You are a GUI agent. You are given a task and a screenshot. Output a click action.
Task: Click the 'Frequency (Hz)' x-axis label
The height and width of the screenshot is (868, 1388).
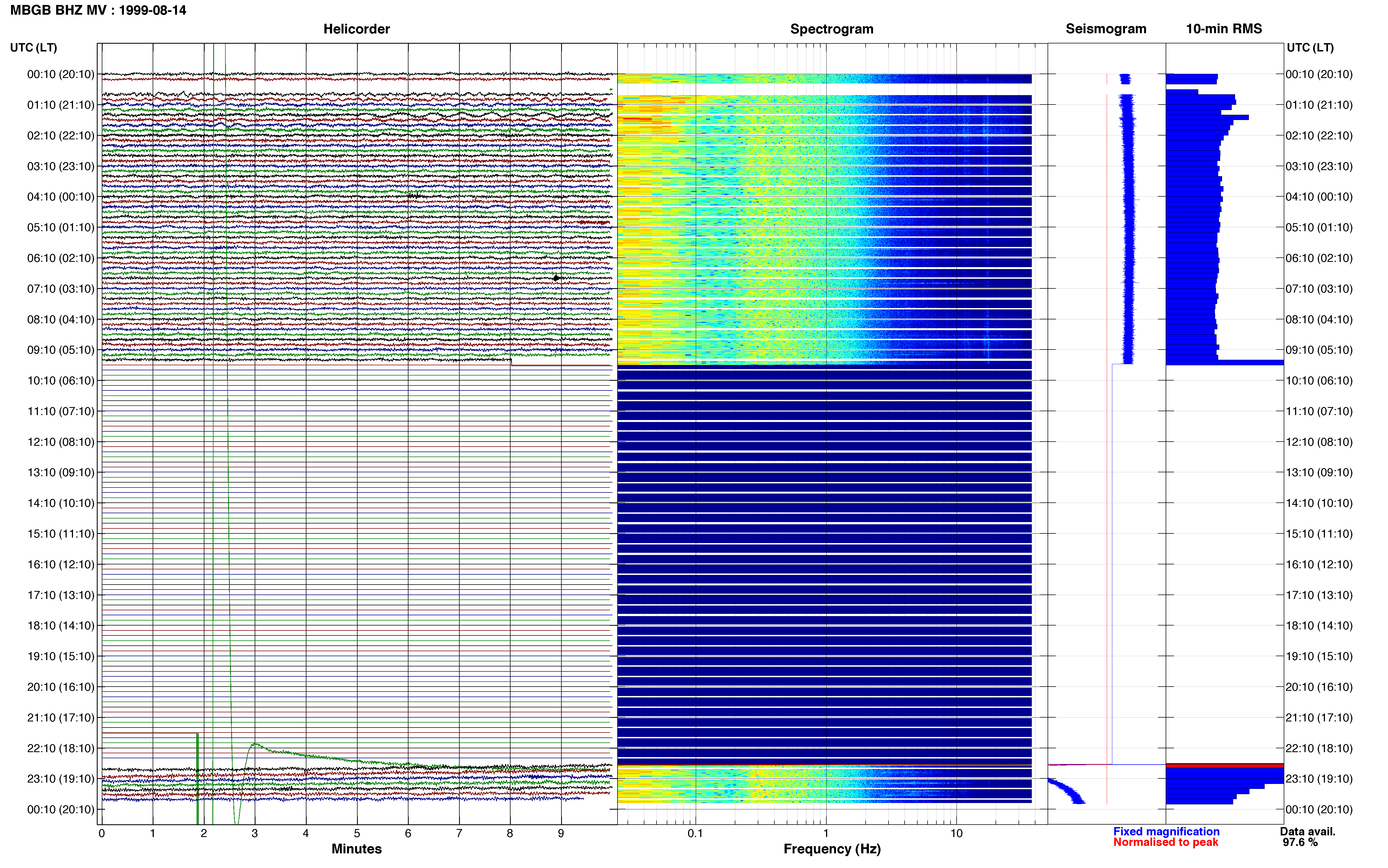pos(832,848)
